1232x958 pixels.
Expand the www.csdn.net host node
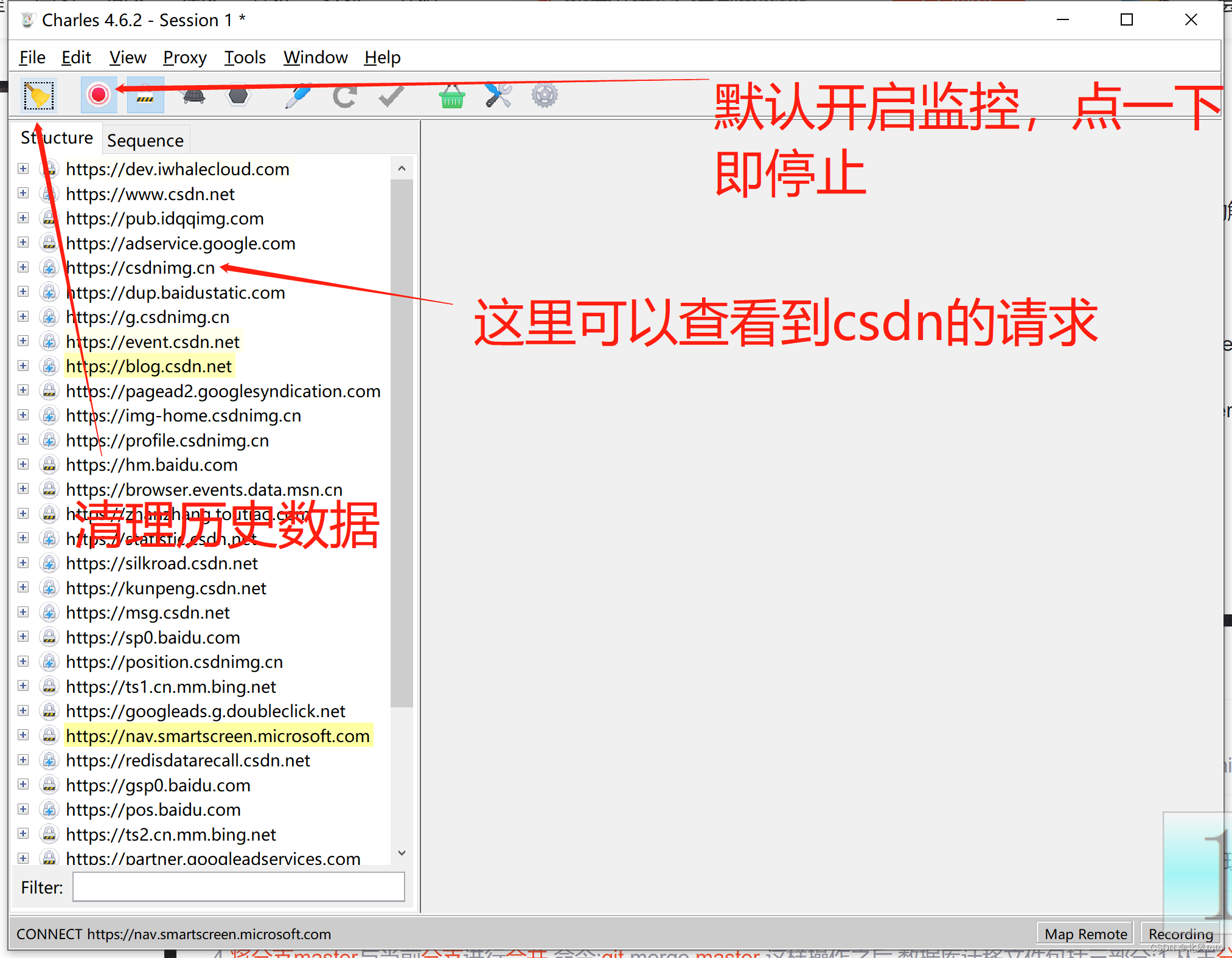[23, 193]
